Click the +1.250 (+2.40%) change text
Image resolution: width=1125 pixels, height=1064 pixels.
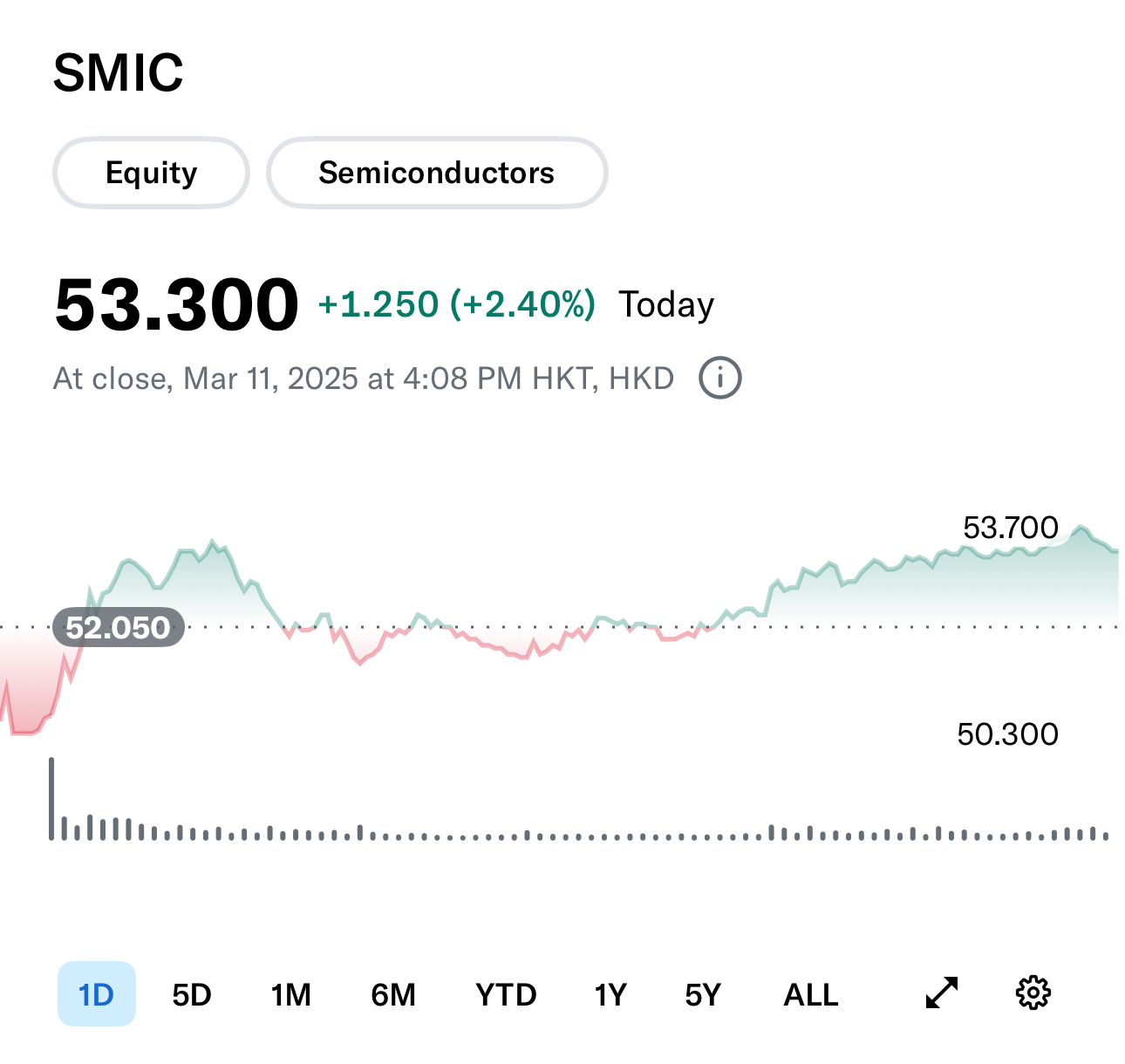(x=456, y=304)
